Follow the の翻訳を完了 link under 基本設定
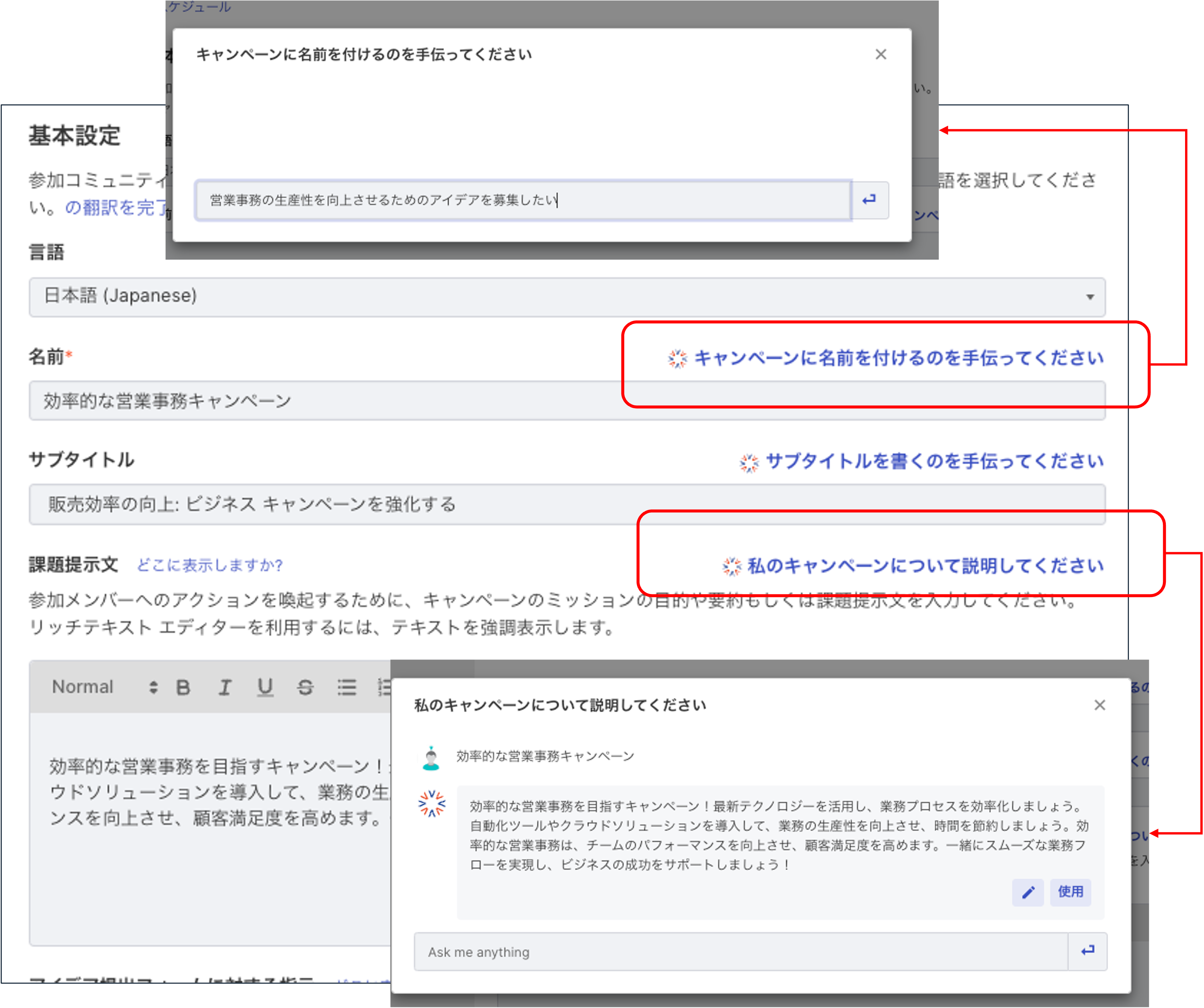 [x=116, y=208]
